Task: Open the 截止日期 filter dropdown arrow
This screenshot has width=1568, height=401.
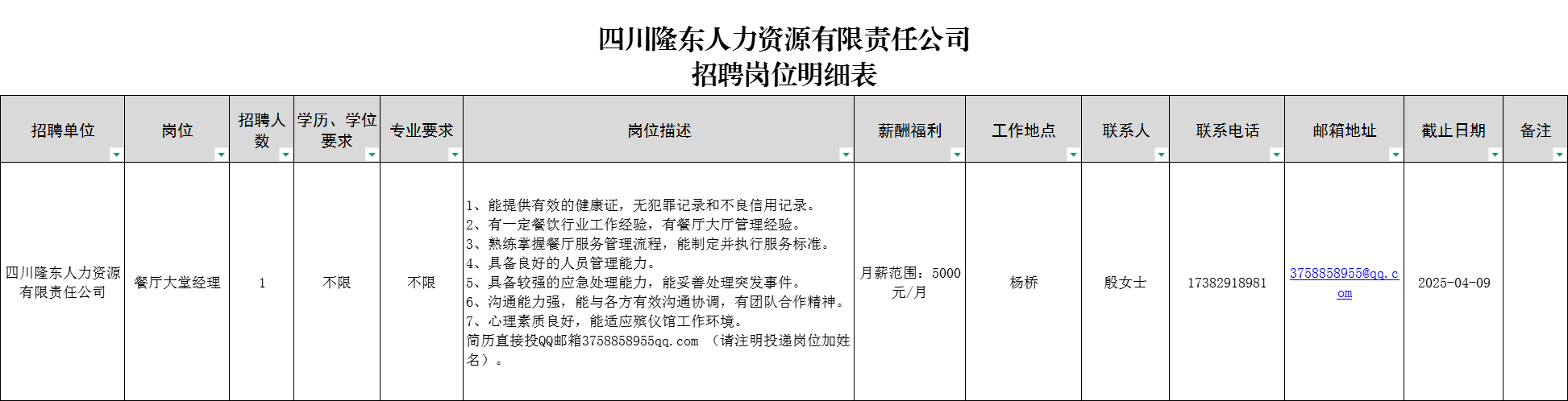Action: [x=1495, y=155]
